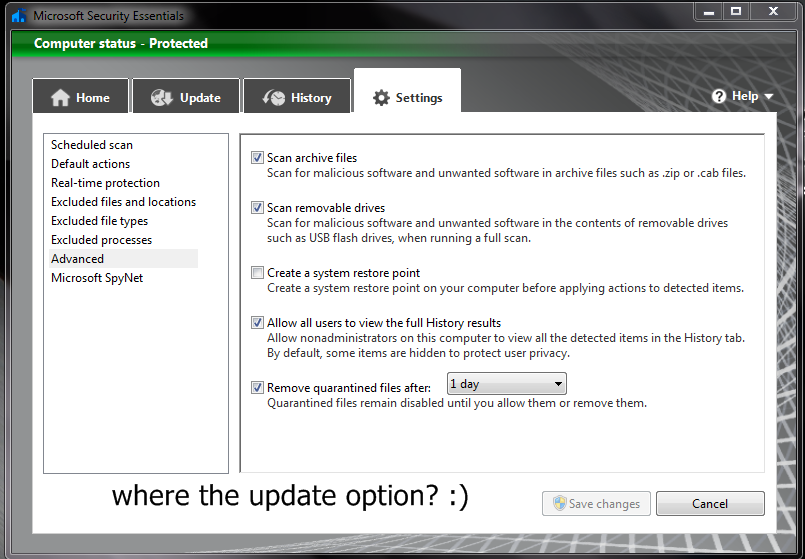Go to the History tab
This screenshot has height=559, width=805.
click(x=297, y=95)
